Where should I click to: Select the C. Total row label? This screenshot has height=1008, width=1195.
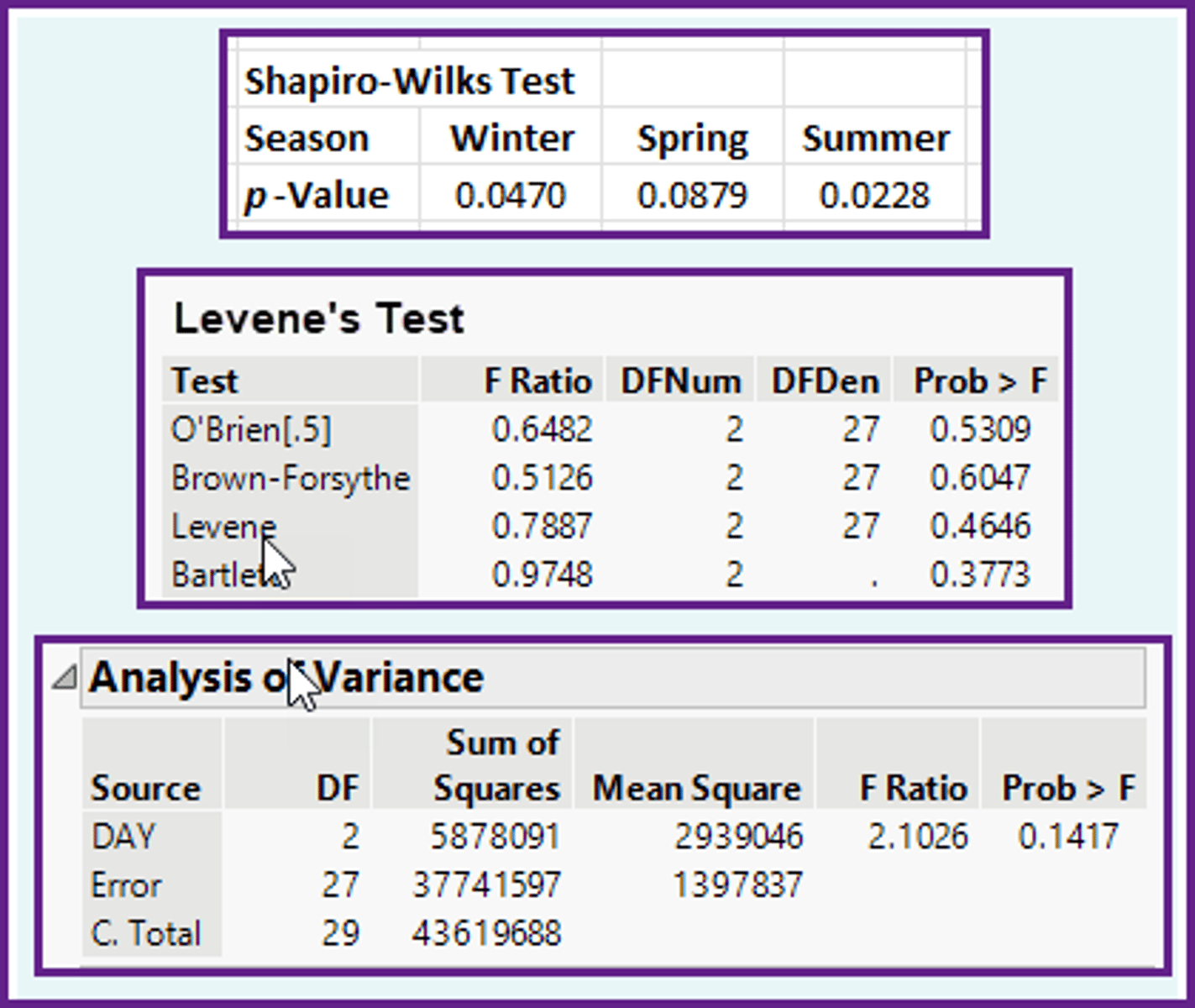(x=146, y=933)
